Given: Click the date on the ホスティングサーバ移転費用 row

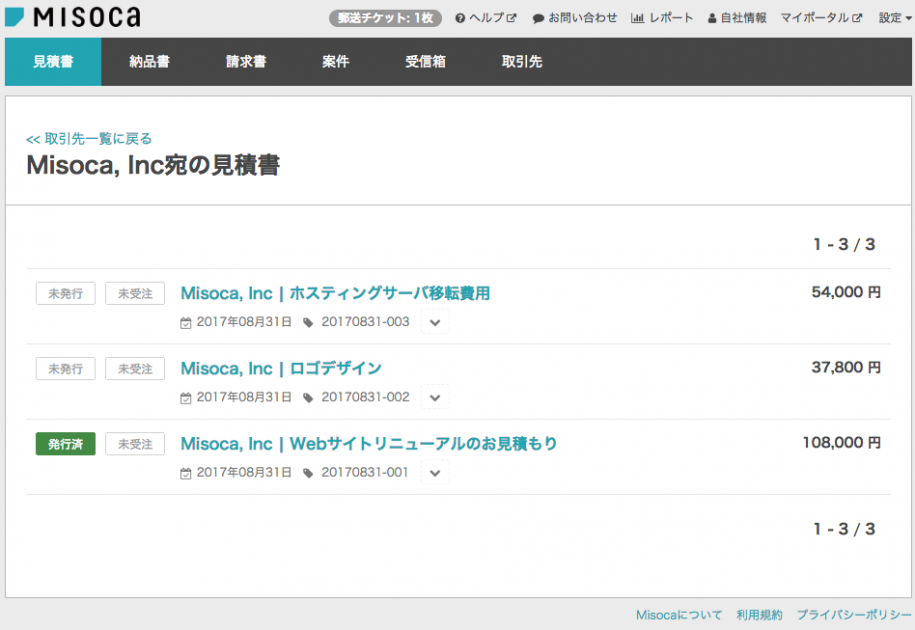Looking at the screenshot, I should pos(244,322).
